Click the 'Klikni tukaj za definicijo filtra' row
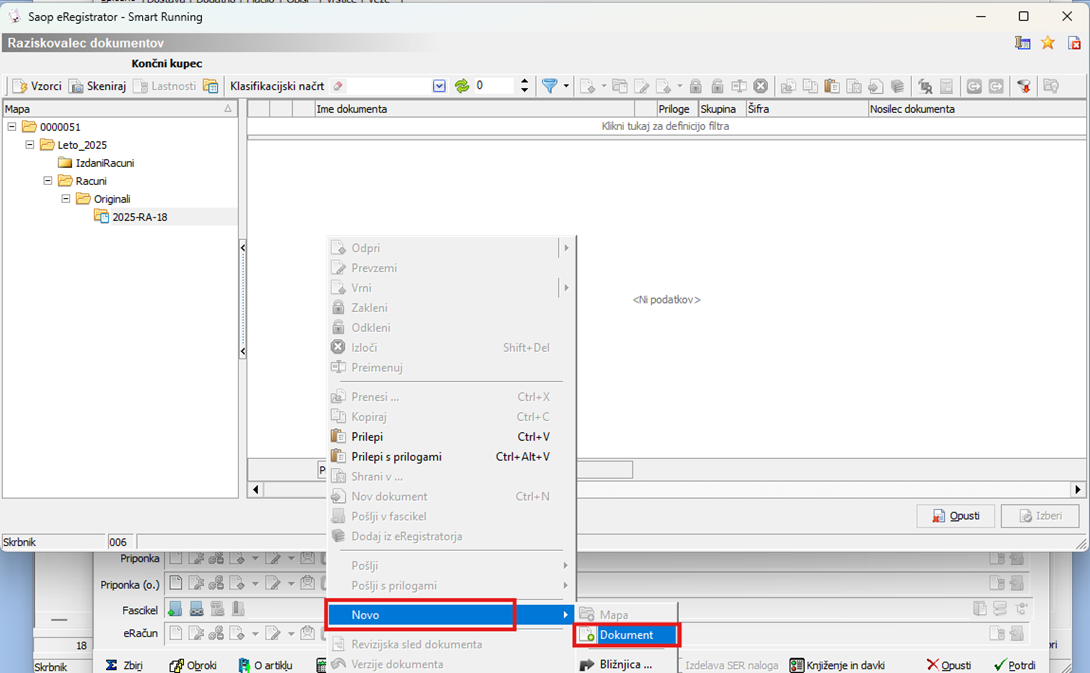This screenshot has width=1090, height=673. tap(665, 126)
